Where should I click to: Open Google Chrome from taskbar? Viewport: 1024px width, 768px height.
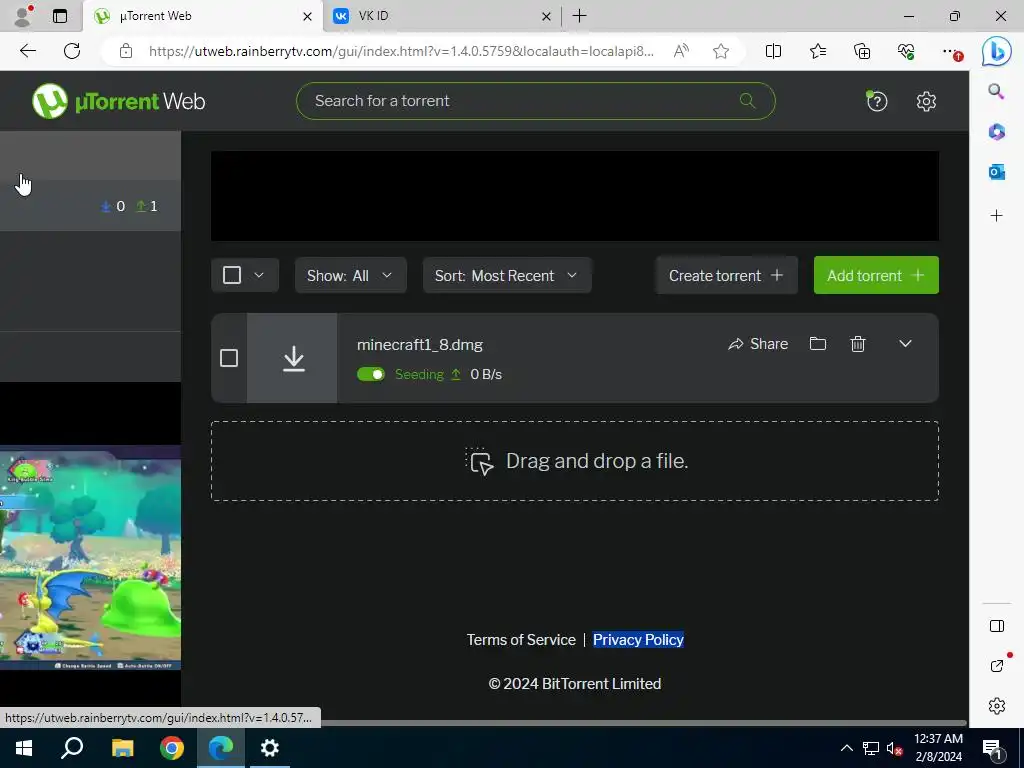pyautogui.click(x=172, y=748)
